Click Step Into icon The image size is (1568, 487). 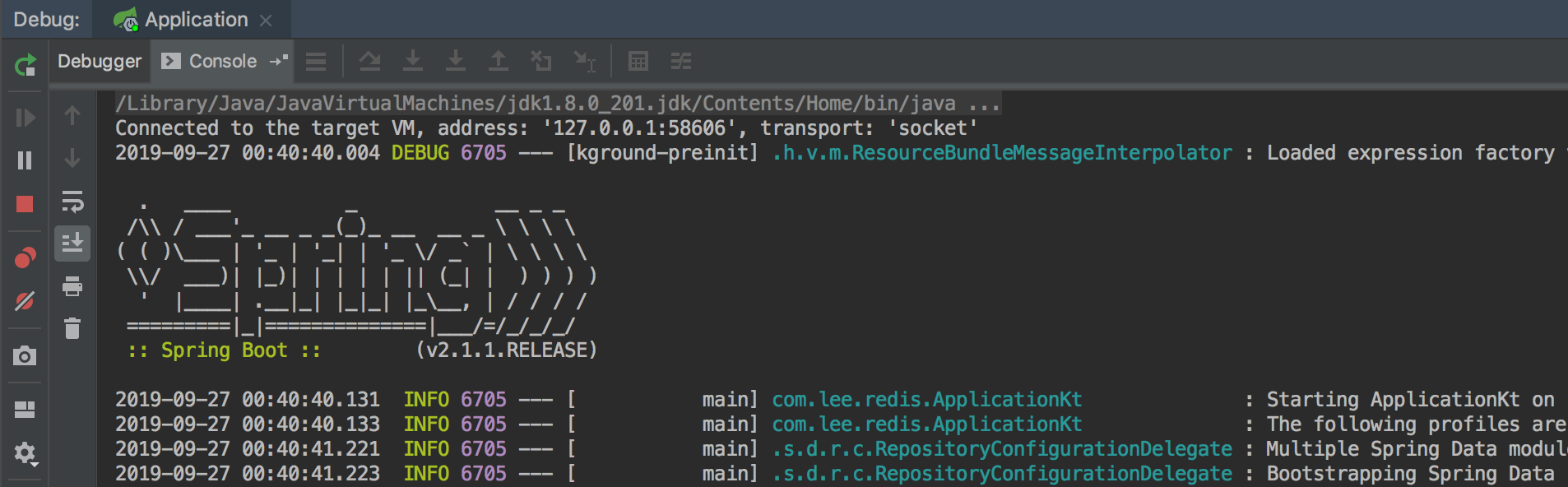(413, 61)
